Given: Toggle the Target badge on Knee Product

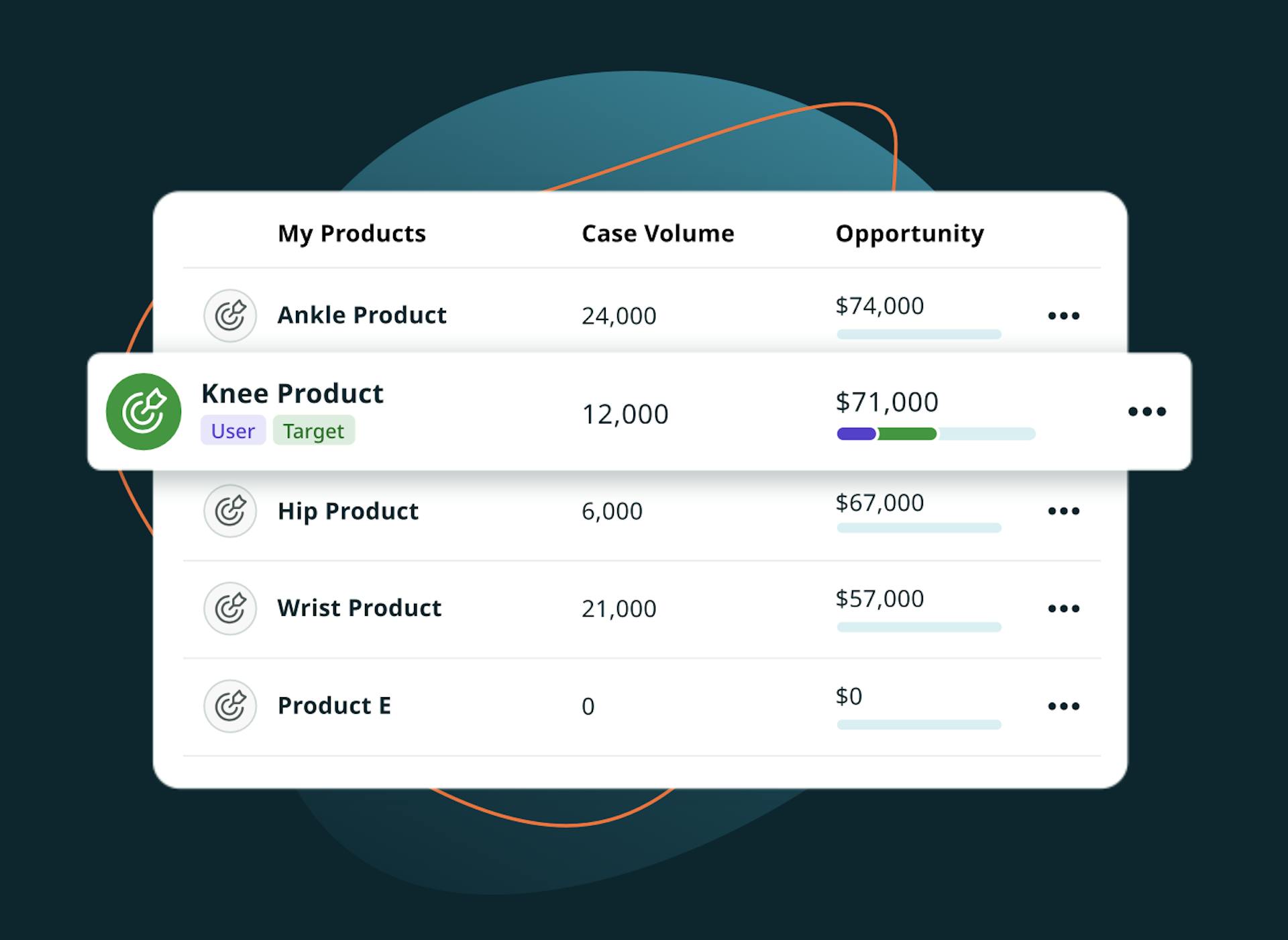Looking at the screenshot, I should [314, 431].
